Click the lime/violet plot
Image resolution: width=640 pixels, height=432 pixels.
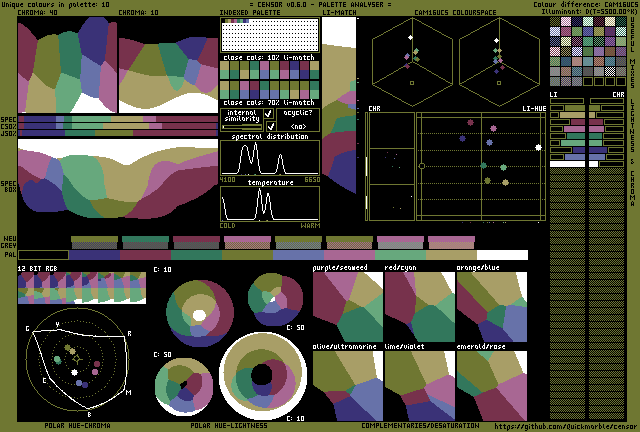pos(420,385)
